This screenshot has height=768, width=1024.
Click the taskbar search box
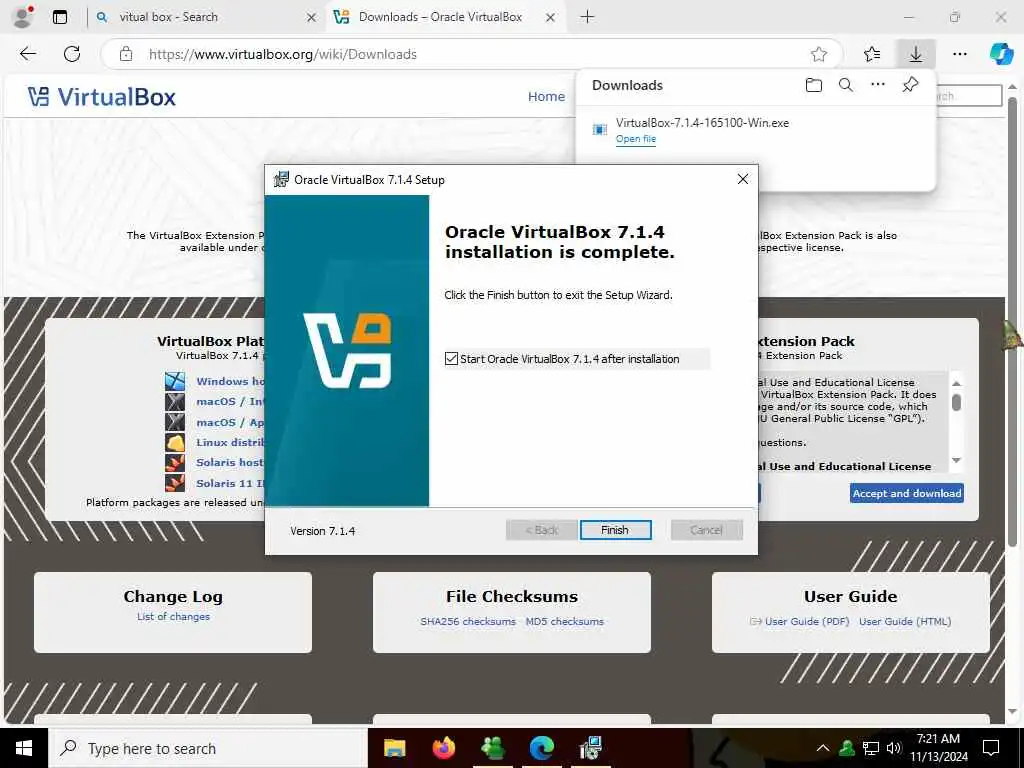coord(208,748)
